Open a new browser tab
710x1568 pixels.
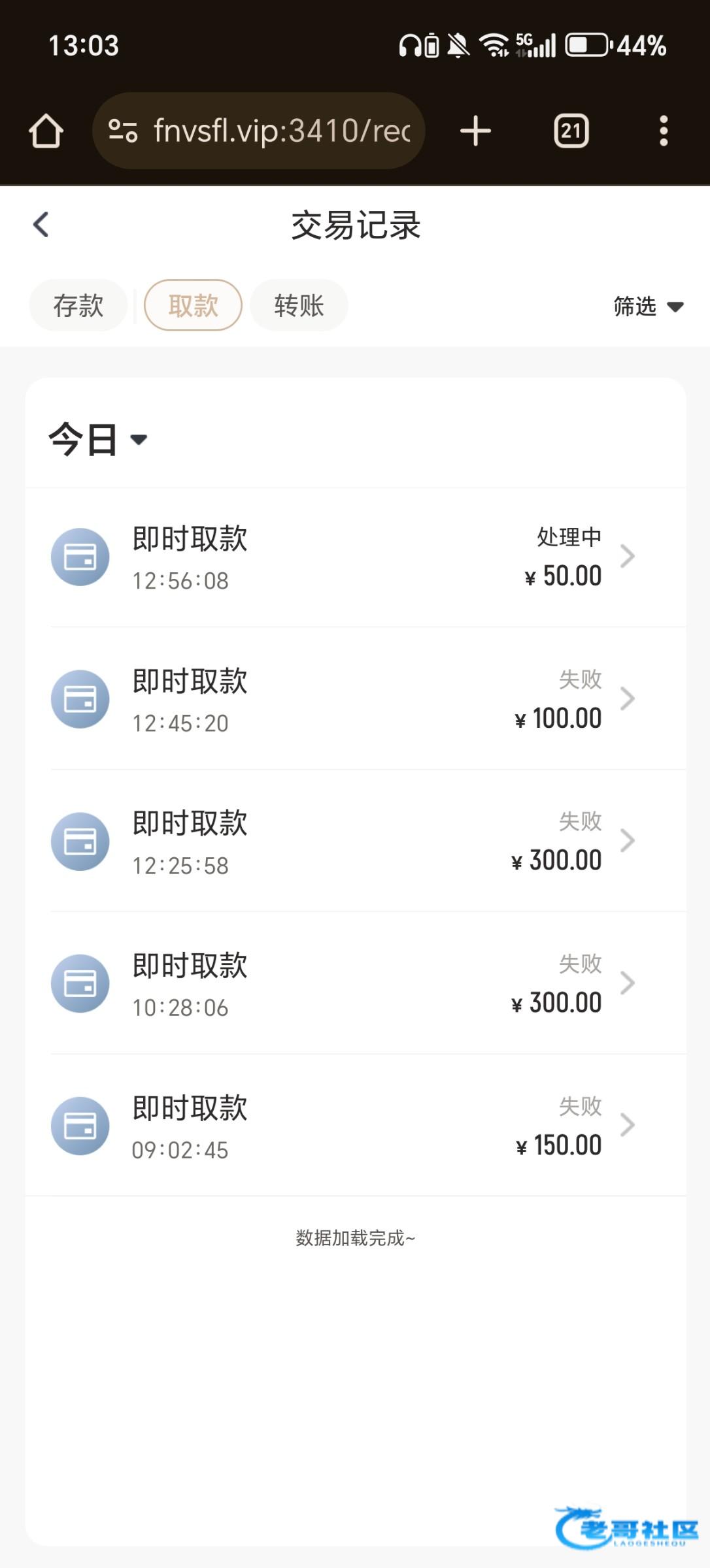(475, 131)
